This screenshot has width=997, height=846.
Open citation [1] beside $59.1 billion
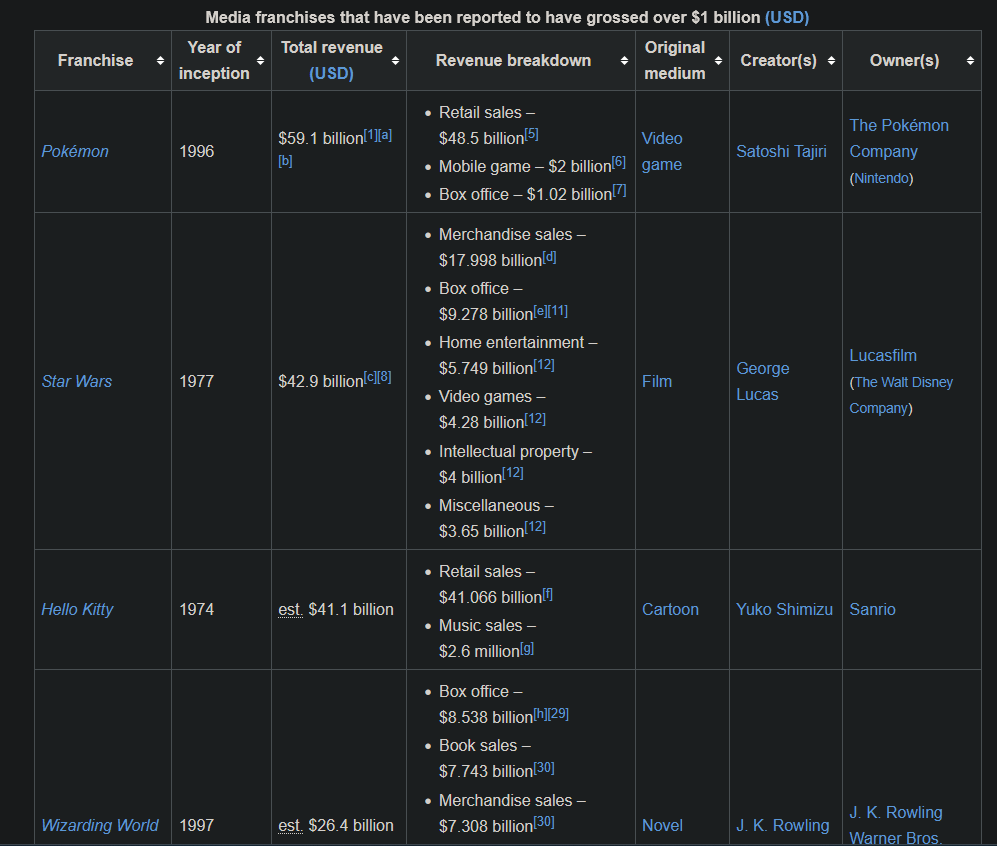[371, 135]
